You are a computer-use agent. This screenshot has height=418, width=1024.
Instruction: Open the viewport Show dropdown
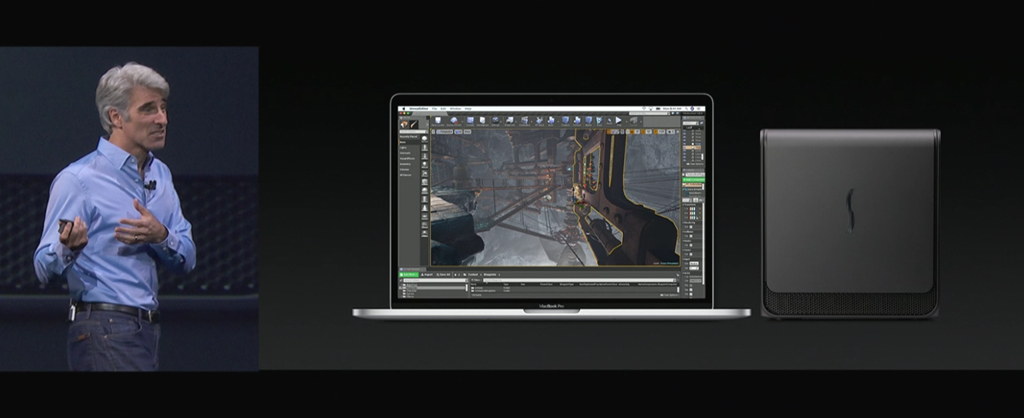coord(468,132)
